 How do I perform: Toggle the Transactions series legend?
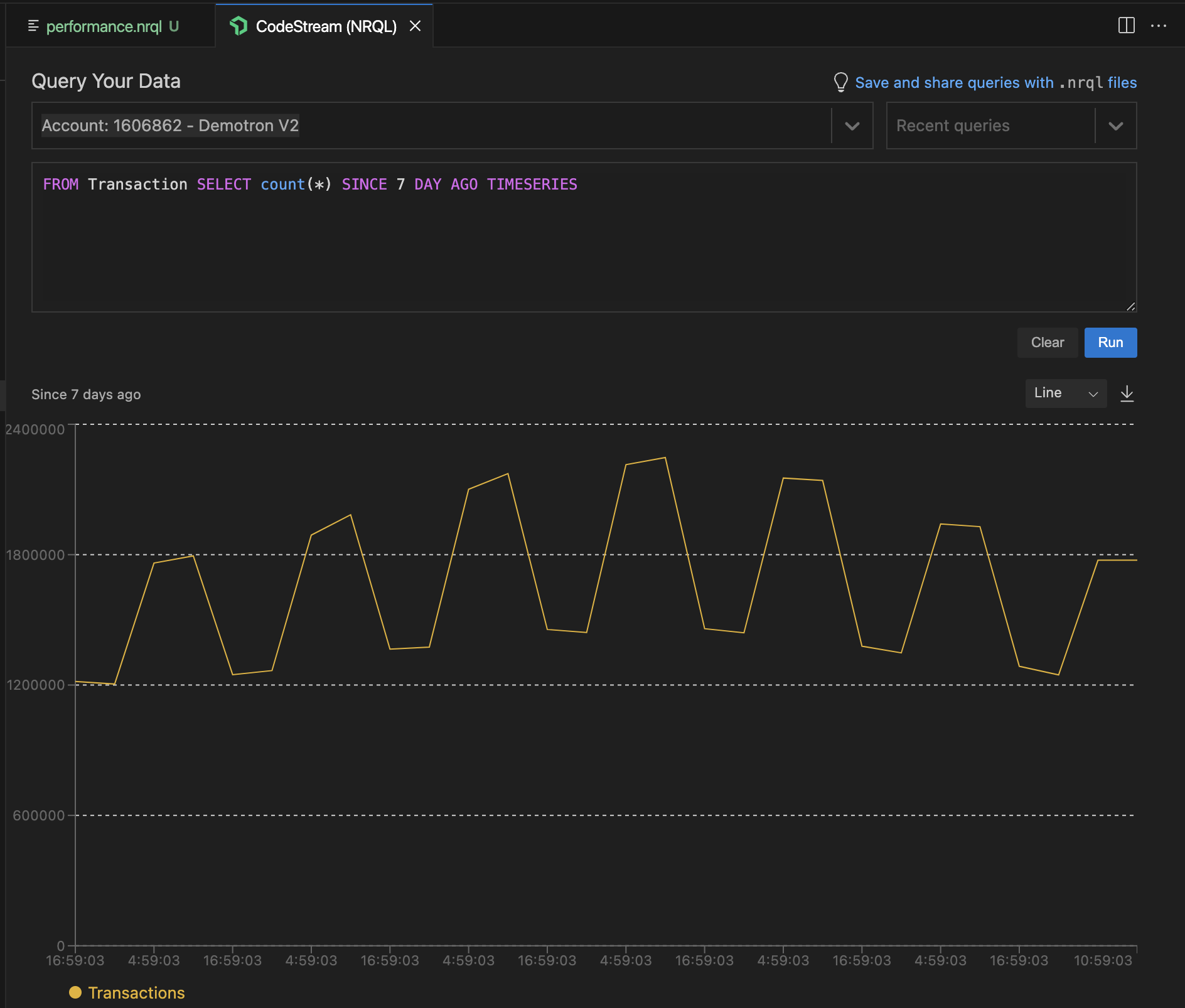tap(136, 993)
